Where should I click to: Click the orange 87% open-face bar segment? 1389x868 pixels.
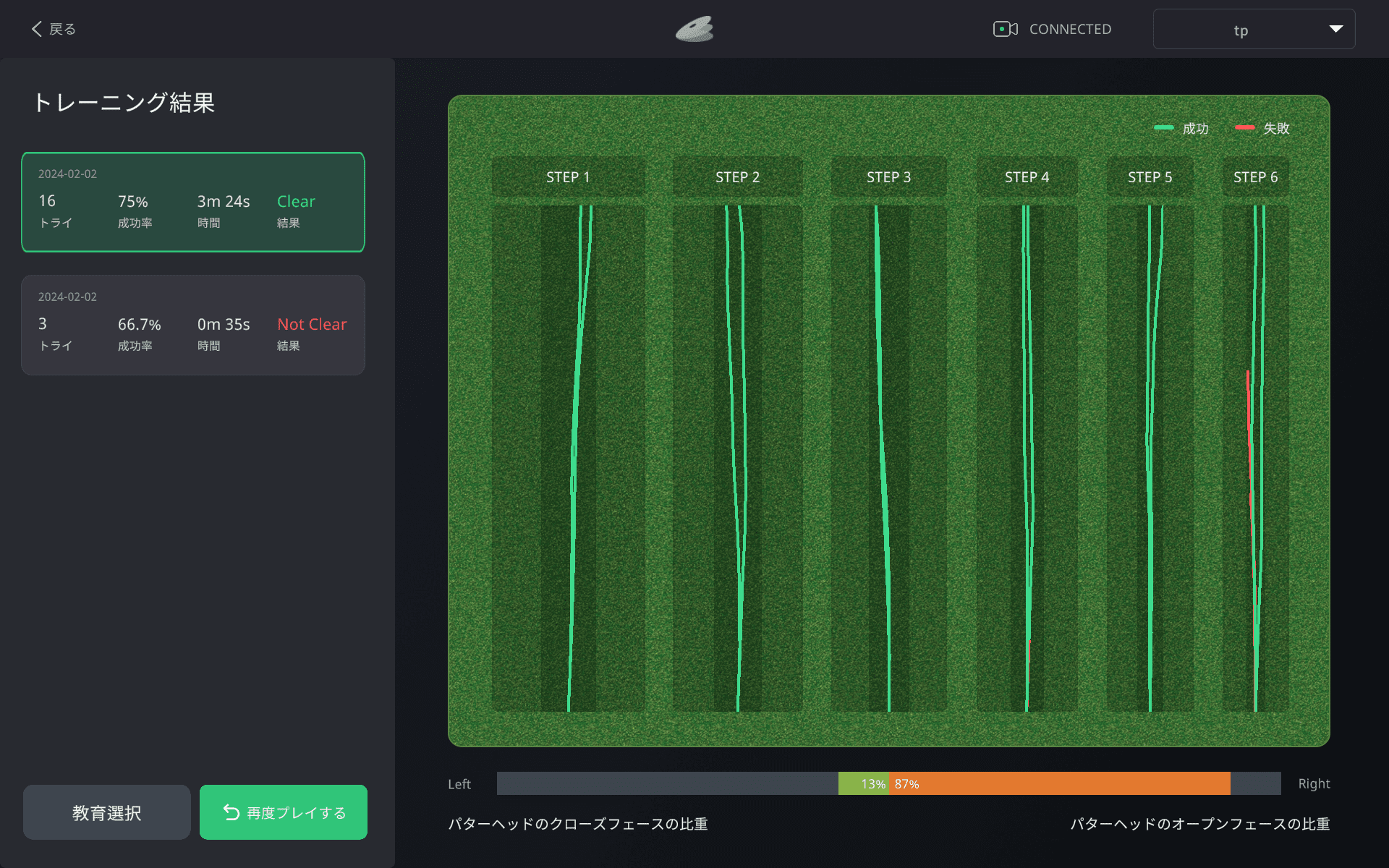(x=1060, y=783)
